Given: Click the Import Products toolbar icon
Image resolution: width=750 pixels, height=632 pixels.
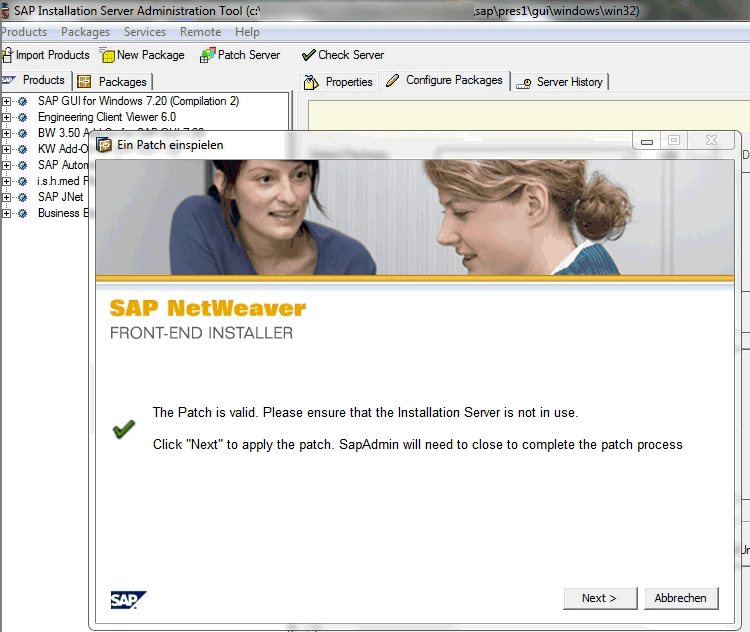Looking at the screenshot, I should pyautogui.click(x=7, y=55).
